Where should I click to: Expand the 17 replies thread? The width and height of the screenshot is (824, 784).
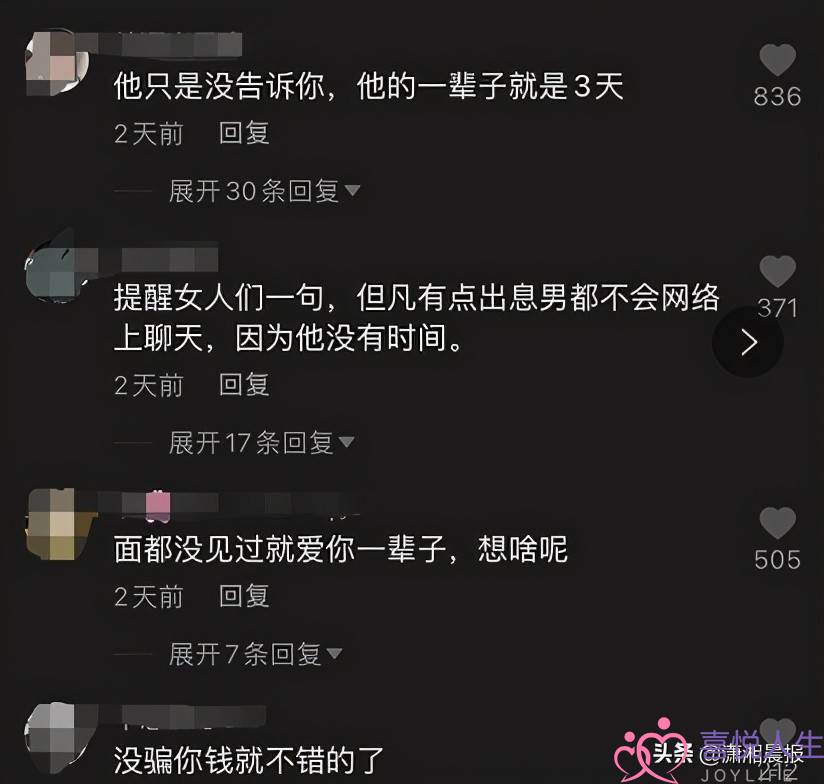pos(261,442)
